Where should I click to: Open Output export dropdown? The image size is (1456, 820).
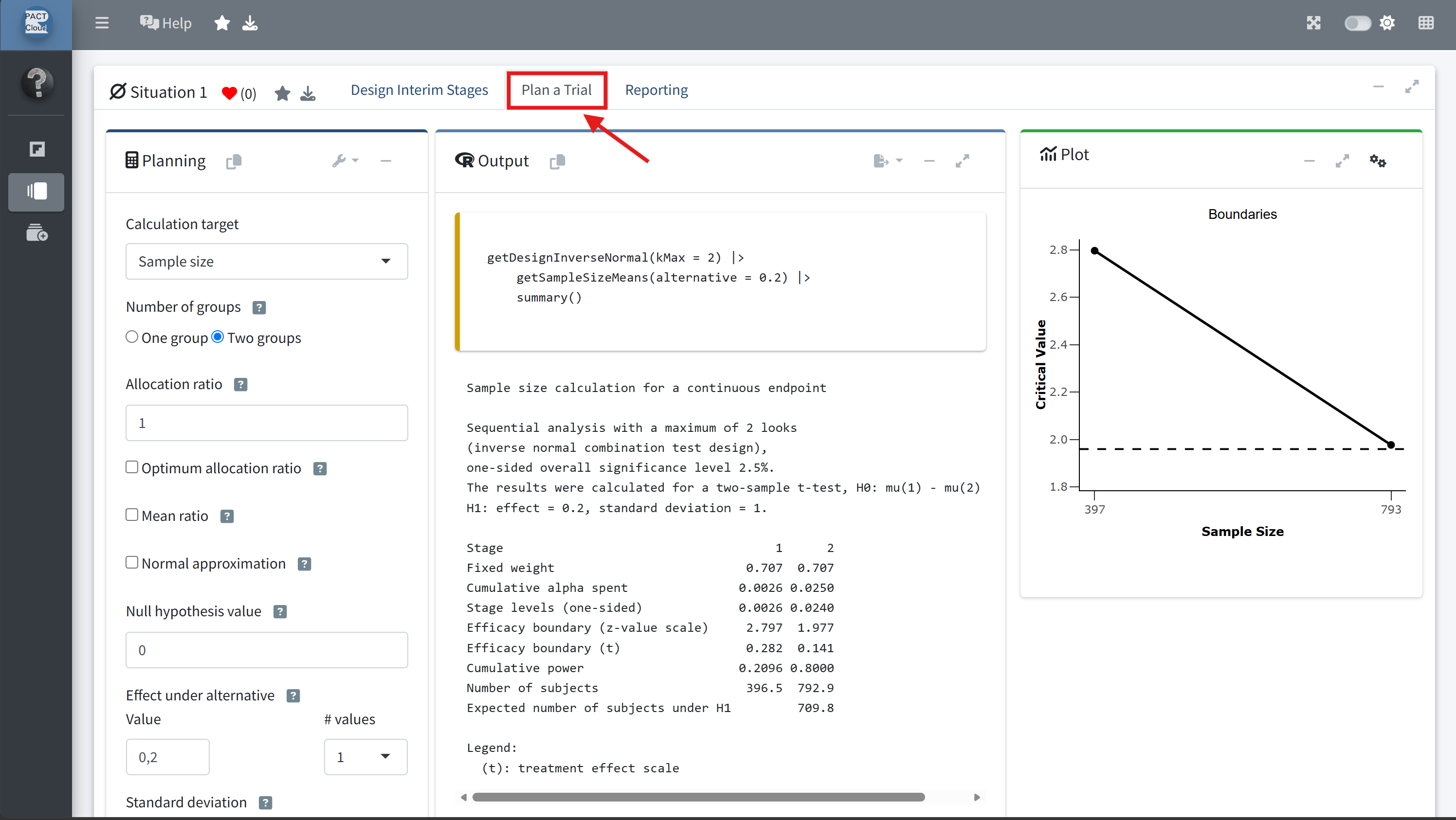[x=888, y=161]
